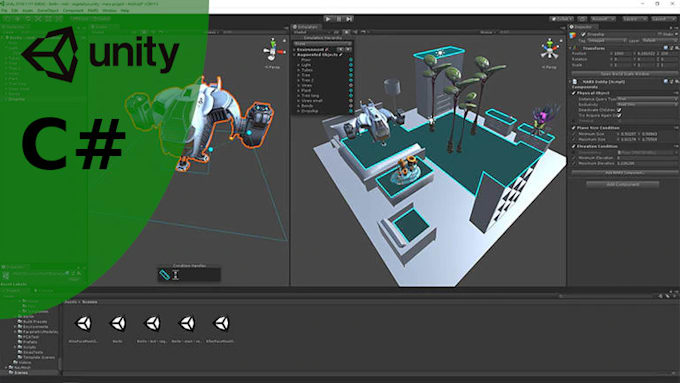Click the Dropship object cube icon in Inspector
This screenshot has width=680, height=383.
(573, 35)
